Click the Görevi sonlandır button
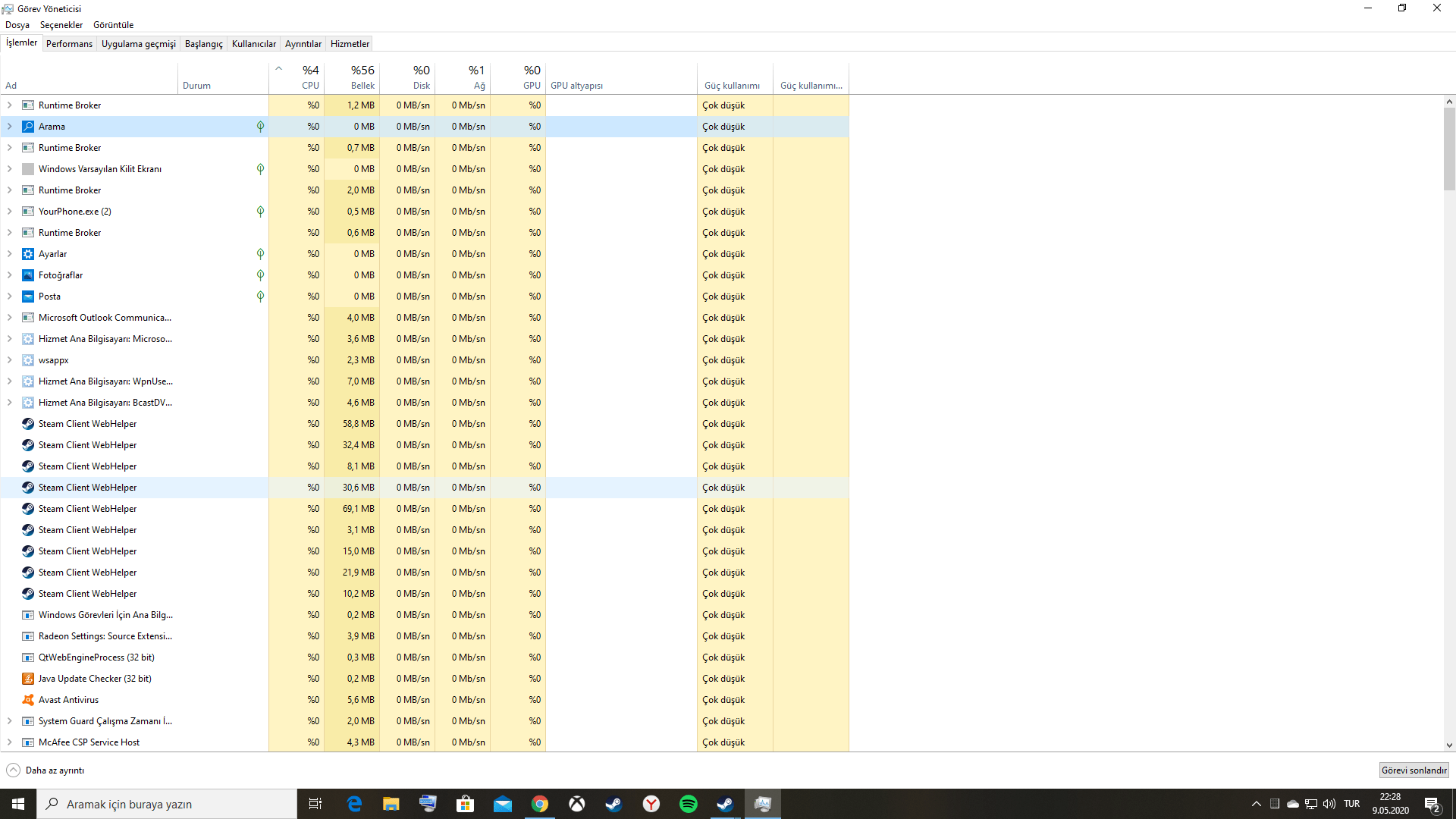This screenshot has height=819, width=1456. (1414, 770)
